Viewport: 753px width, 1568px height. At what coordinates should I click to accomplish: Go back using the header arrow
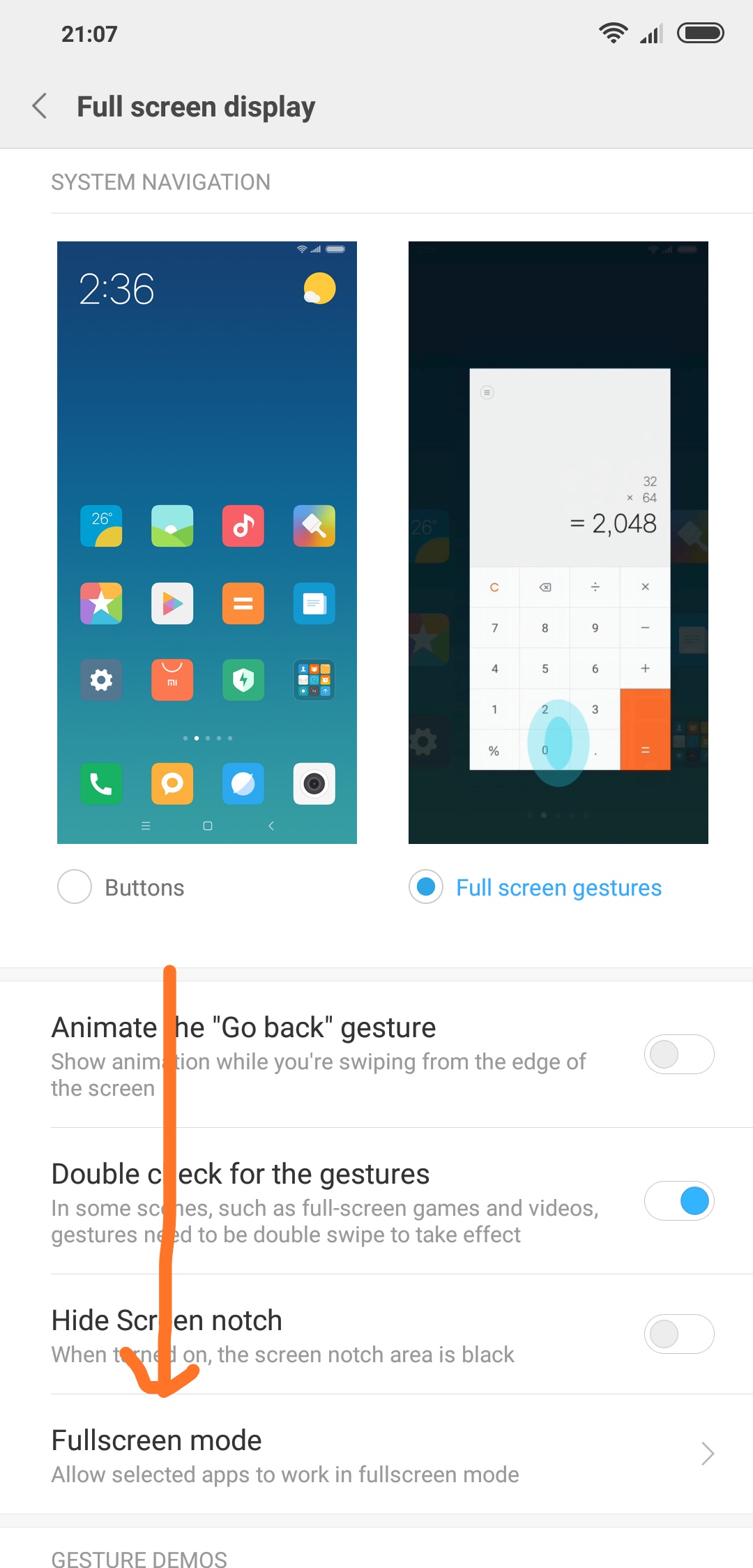(x=40, y=107)
